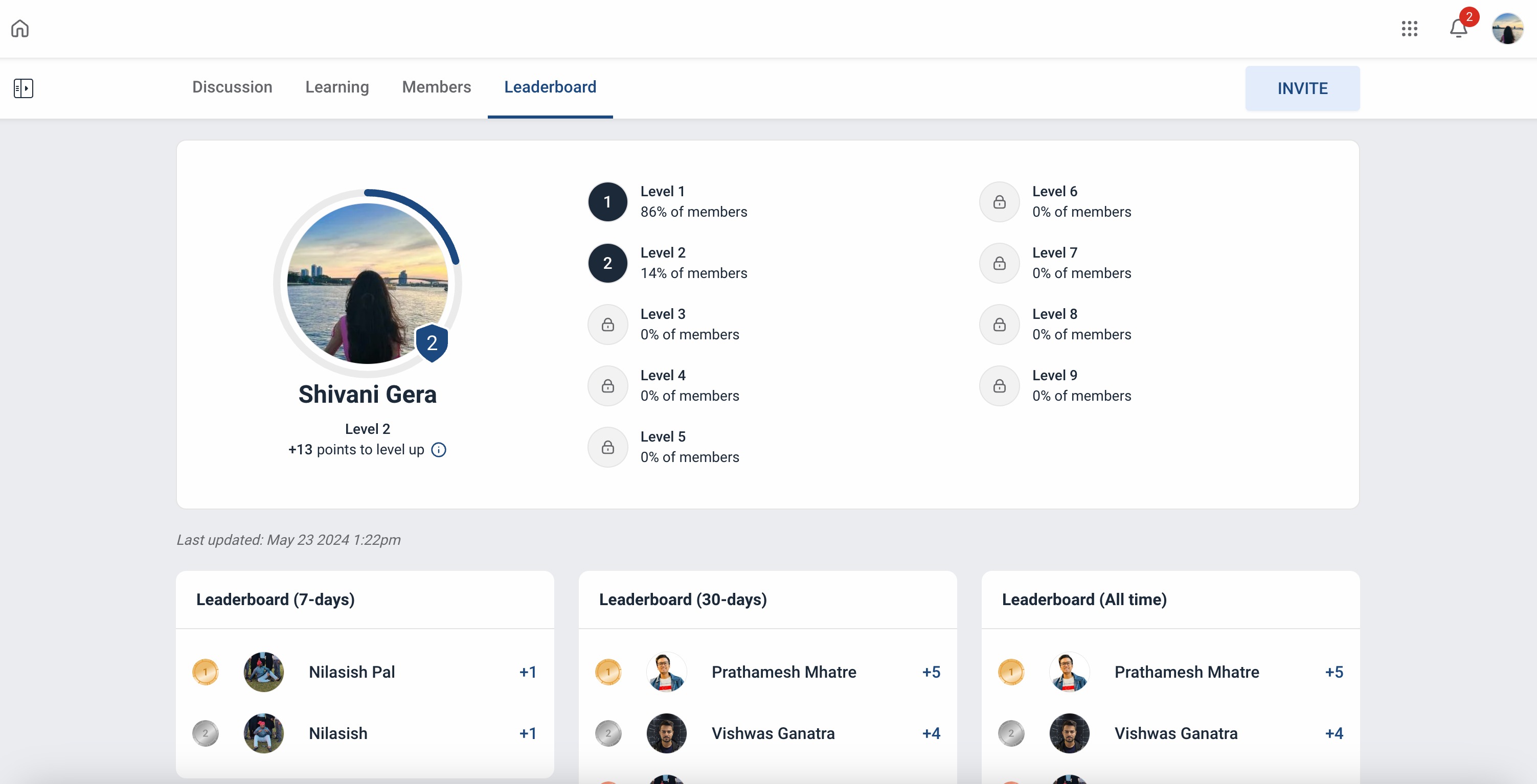Viewport: 1537px width, 784px height.
Task: Click the Level 6 lock icon
Action: (x=1000, y=202)
